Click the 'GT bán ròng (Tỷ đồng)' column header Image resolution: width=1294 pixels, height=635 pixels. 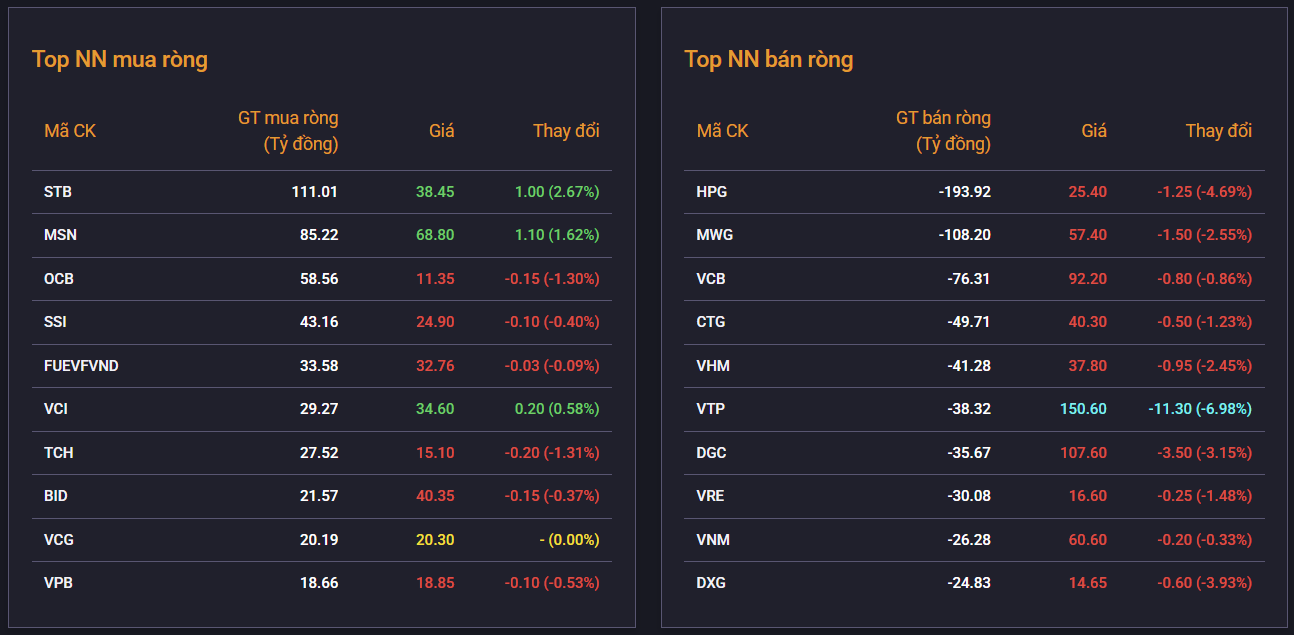pyautogui.click(x=943, y=131)
